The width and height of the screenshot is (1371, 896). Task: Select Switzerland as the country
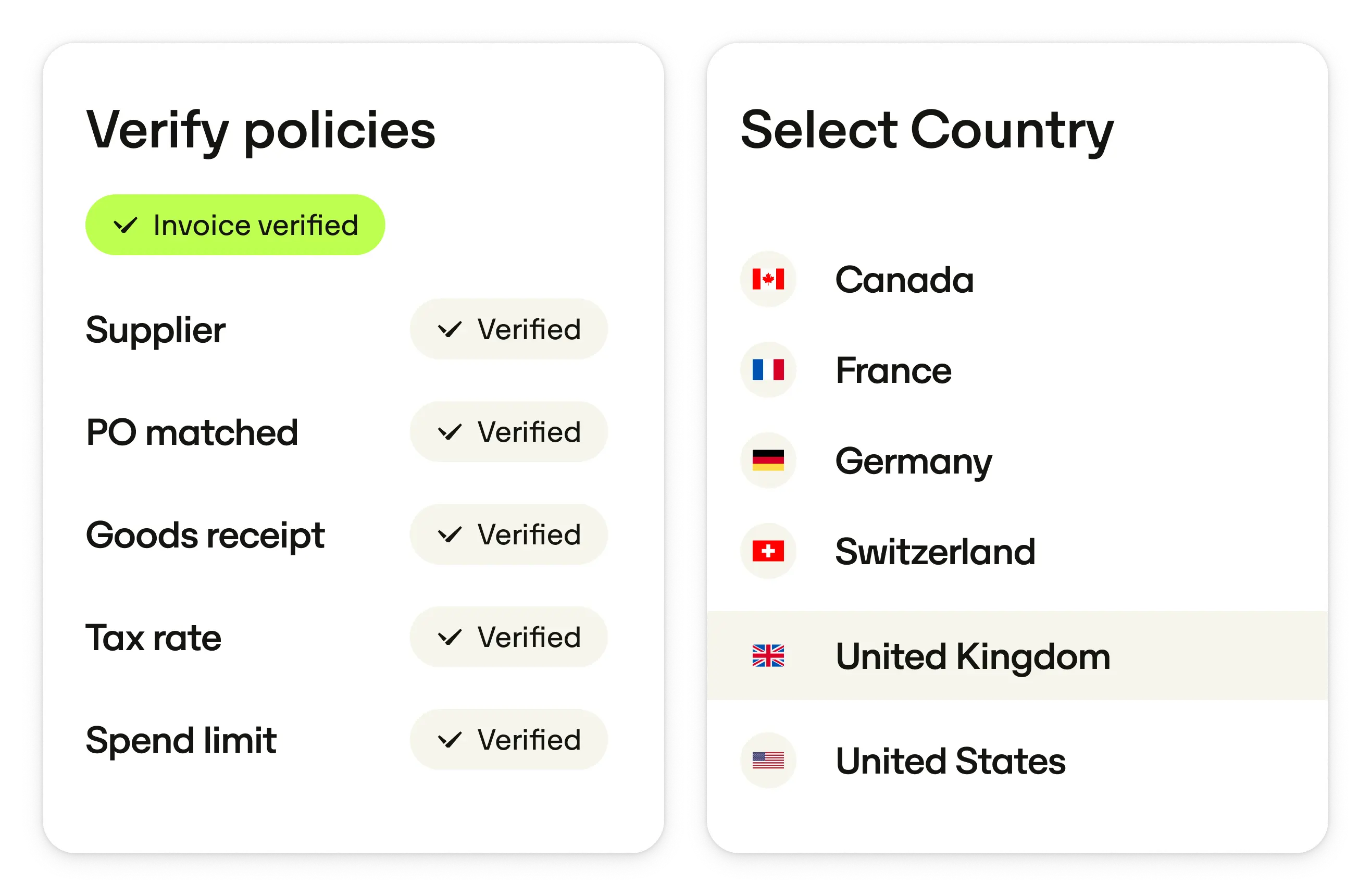point(935,552)
